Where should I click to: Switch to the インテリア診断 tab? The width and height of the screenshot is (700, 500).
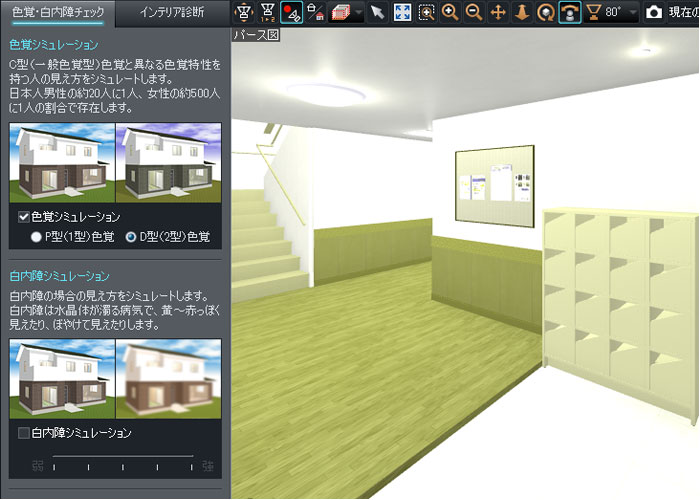(171, 13)
